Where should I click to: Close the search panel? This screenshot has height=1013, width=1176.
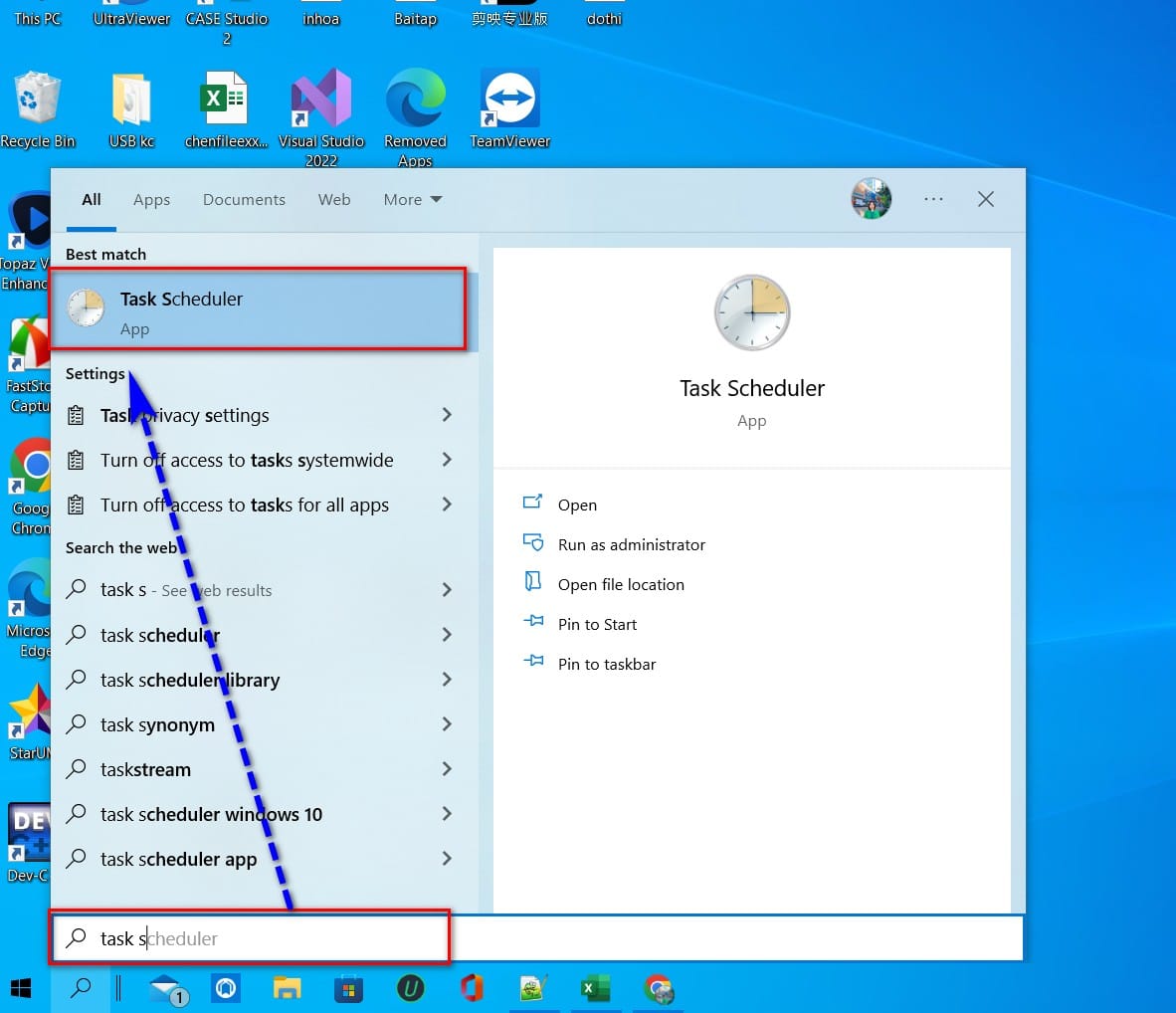pyautogui.click(x=986, y=199)
